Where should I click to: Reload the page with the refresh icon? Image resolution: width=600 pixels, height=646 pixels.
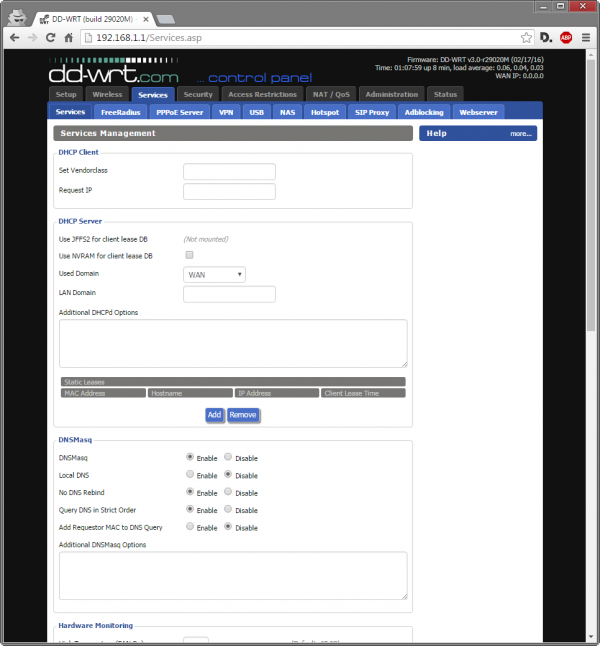click(x=51, y=37)
